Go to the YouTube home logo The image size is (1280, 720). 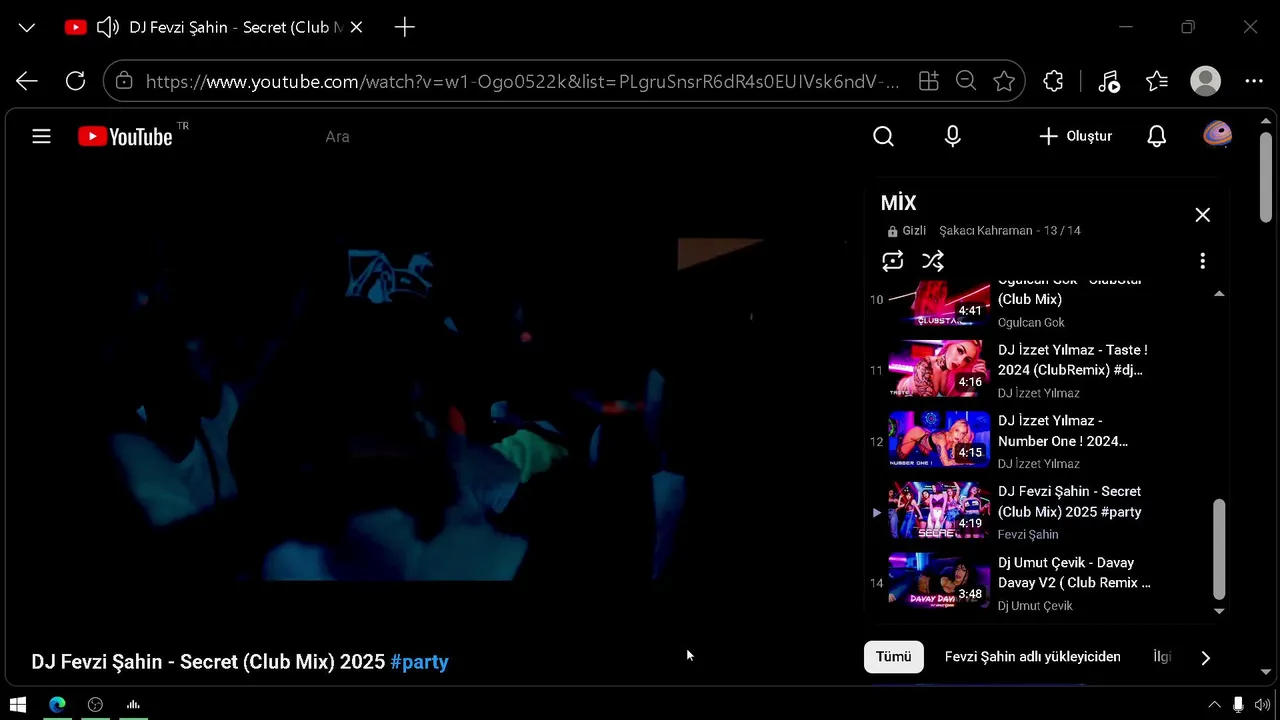pyautogui.click(x=126, y=137)
